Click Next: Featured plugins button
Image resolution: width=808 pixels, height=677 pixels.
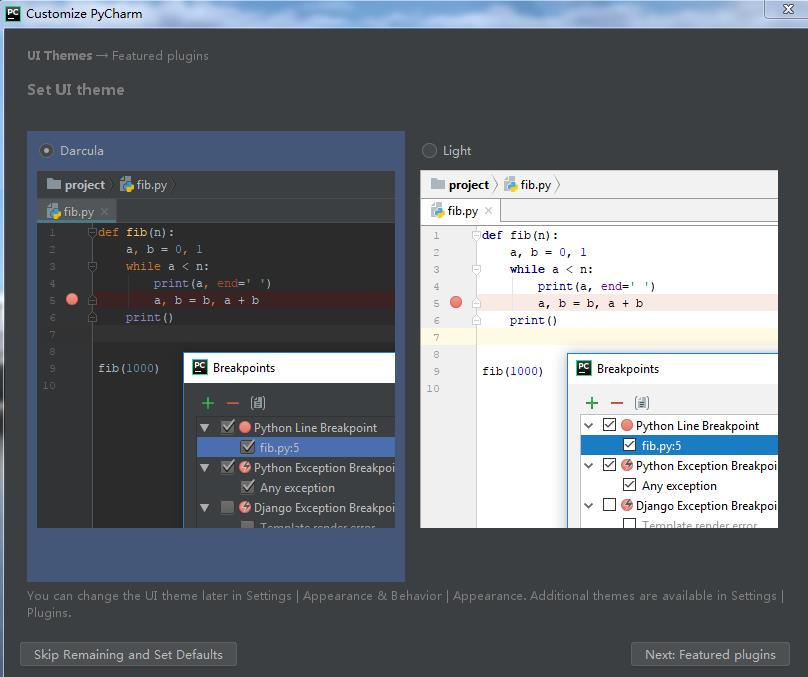710,654
